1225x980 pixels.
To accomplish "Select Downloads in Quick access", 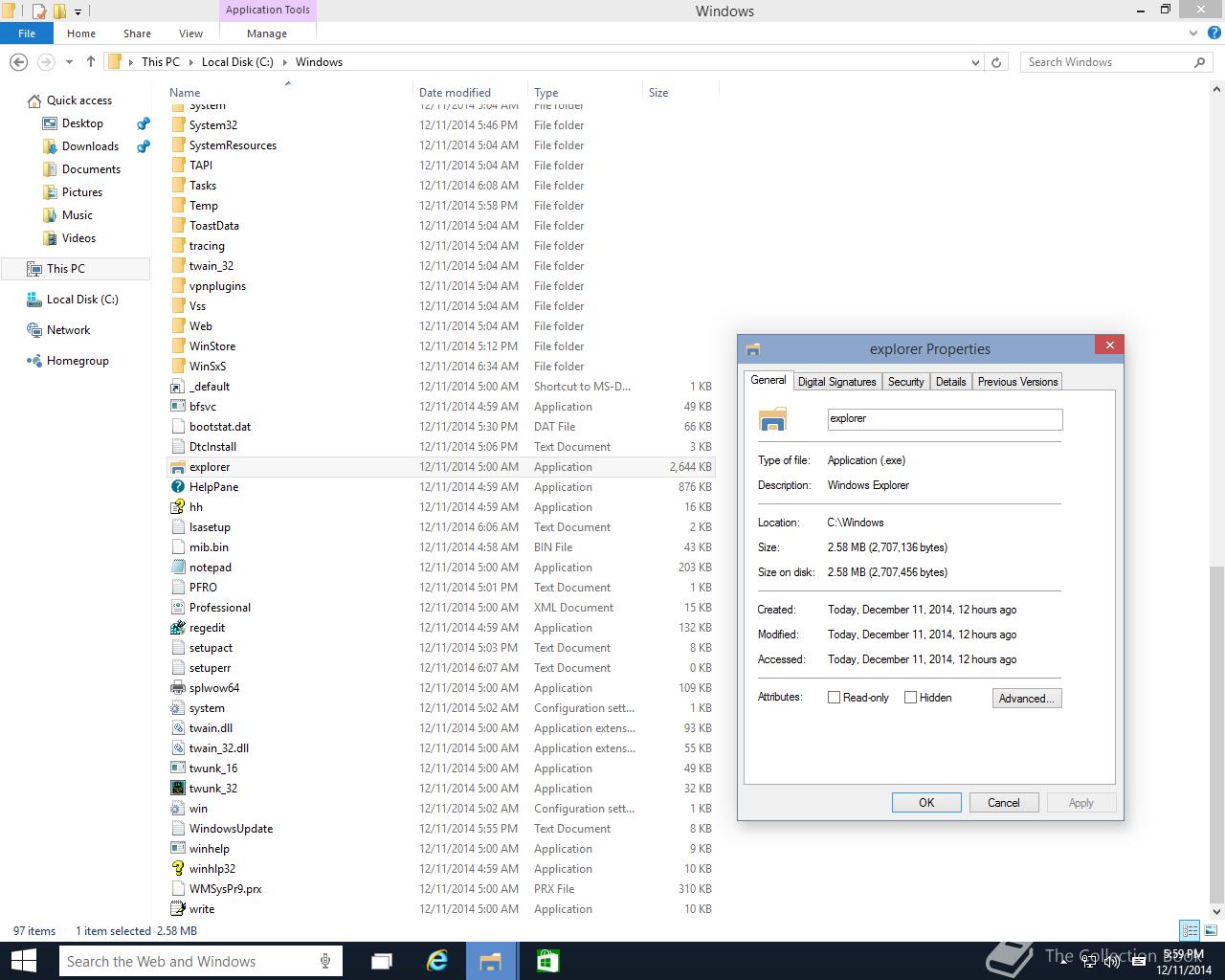I will 90,146.
